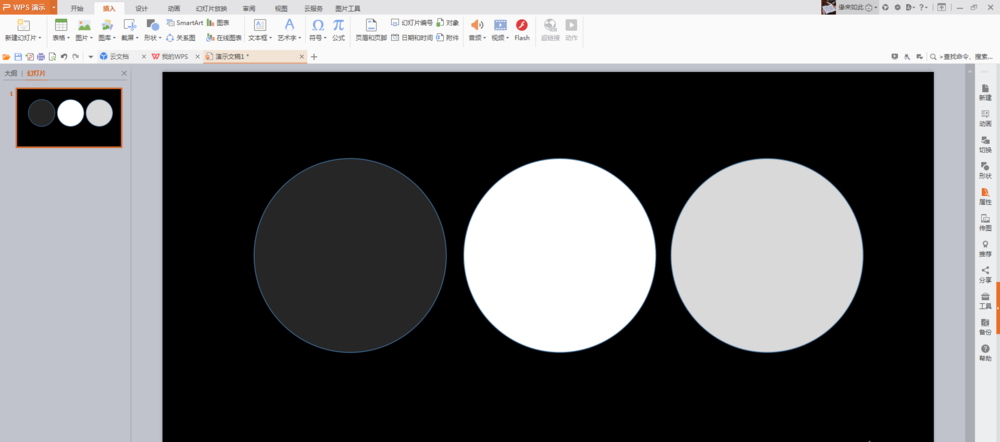1000x442 pixels.
Task: Insert a Flash animation
Action: tap(522, 28)
